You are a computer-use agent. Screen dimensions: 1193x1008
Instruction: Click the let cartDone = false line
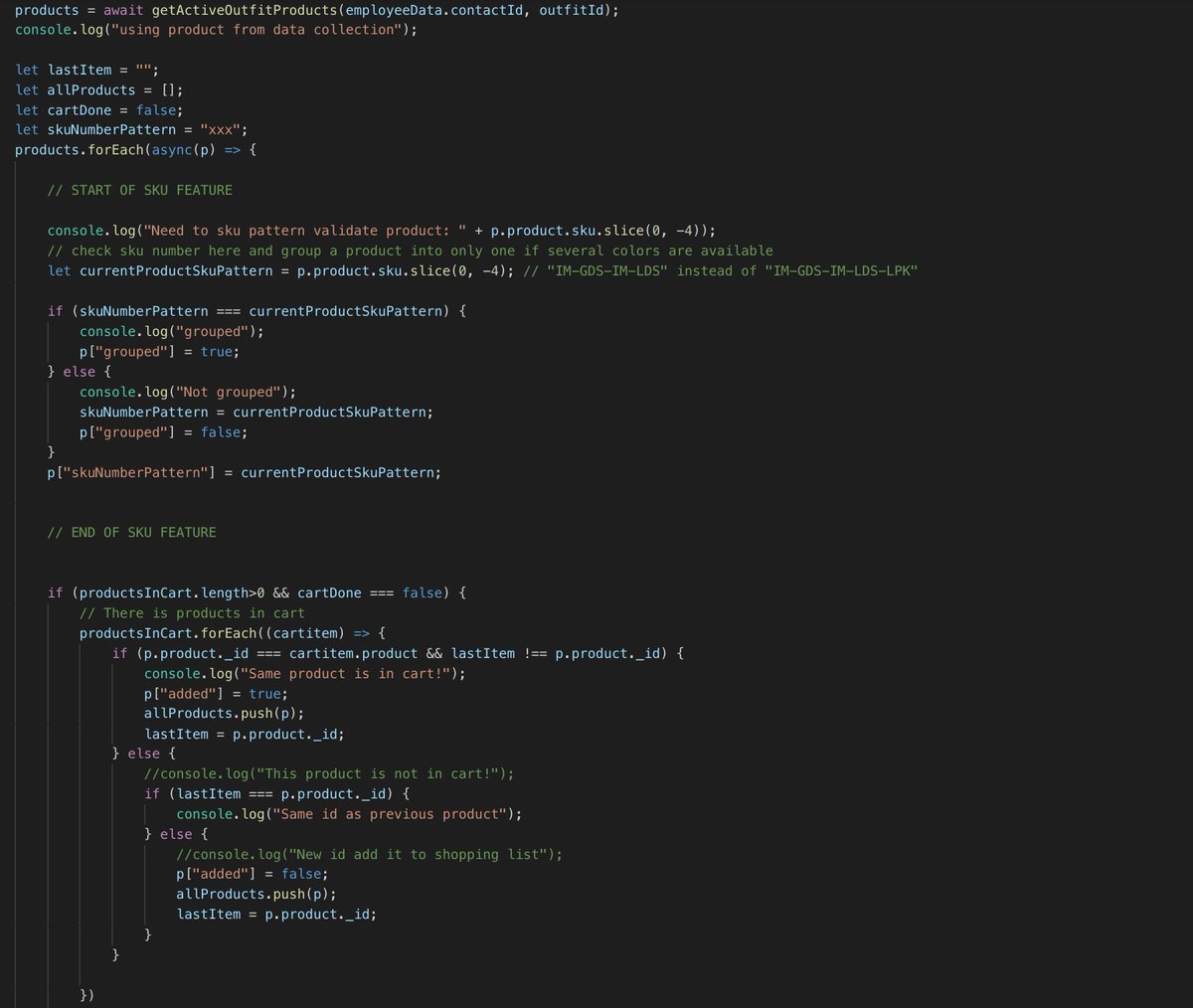99,110
